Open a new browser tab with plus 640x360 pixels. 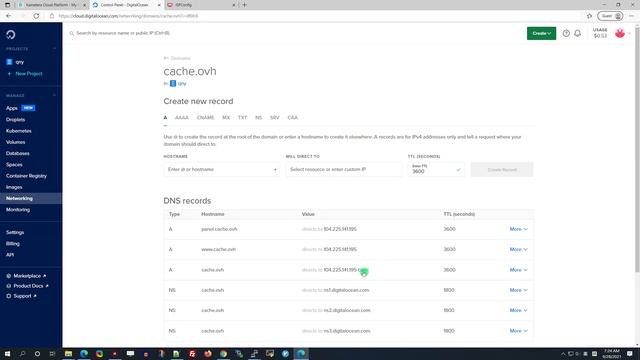click(x=244, y=5)
